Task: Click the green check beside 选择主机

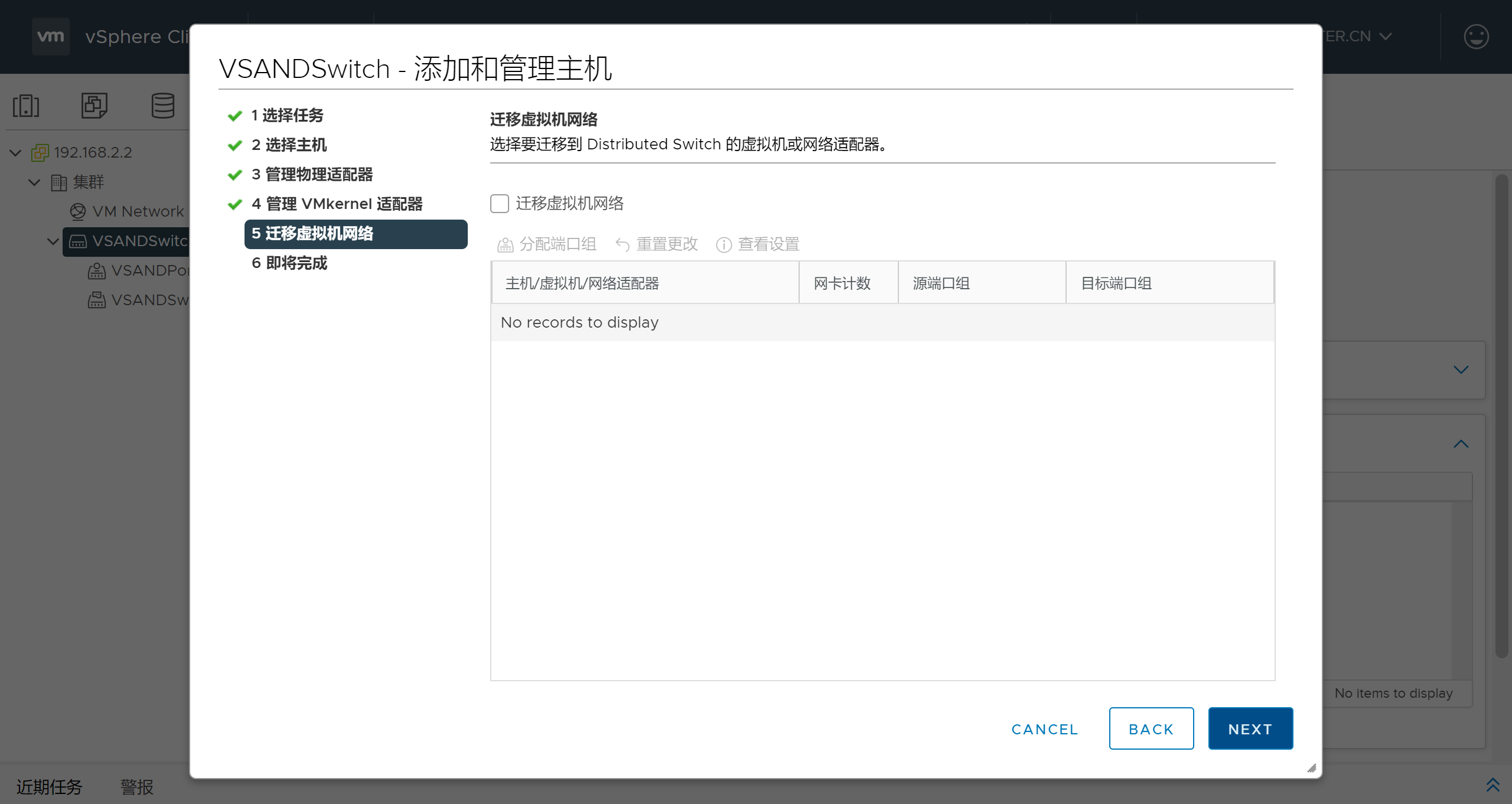Action: point(235,145)
